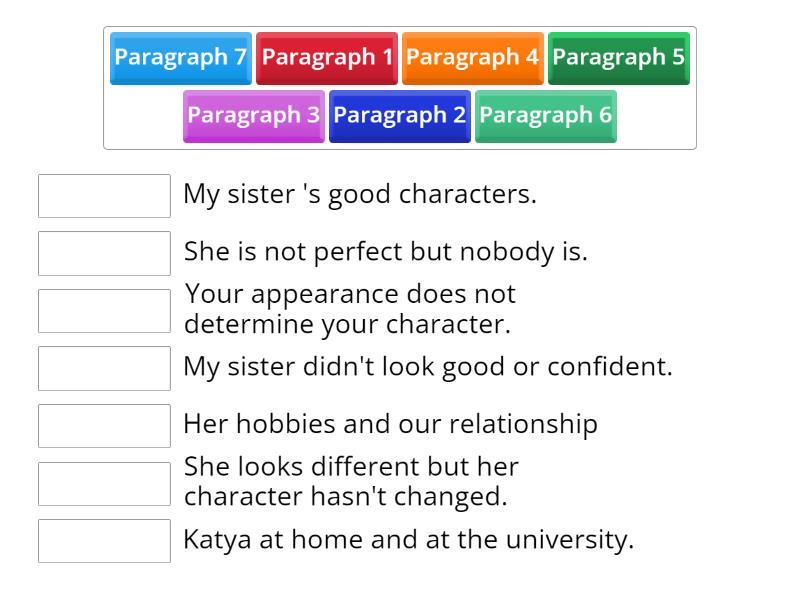Image resolution: width=800 pixels, height=600 pixels.
Task: Click the answer box beside 'My sister 's good characters.'
Action: click(x=104, y=196)
